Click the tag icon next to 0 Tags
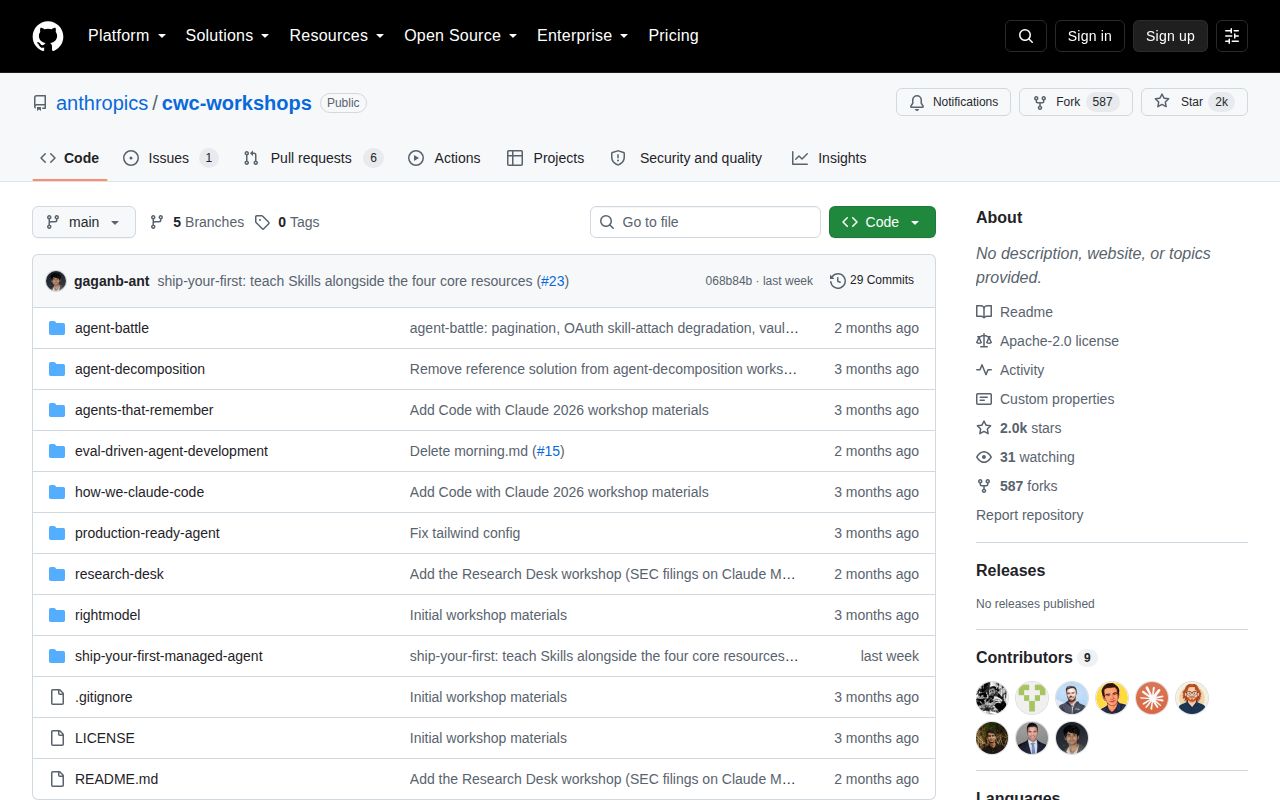This screenshot has width=1280, height=800. [262, 222]
